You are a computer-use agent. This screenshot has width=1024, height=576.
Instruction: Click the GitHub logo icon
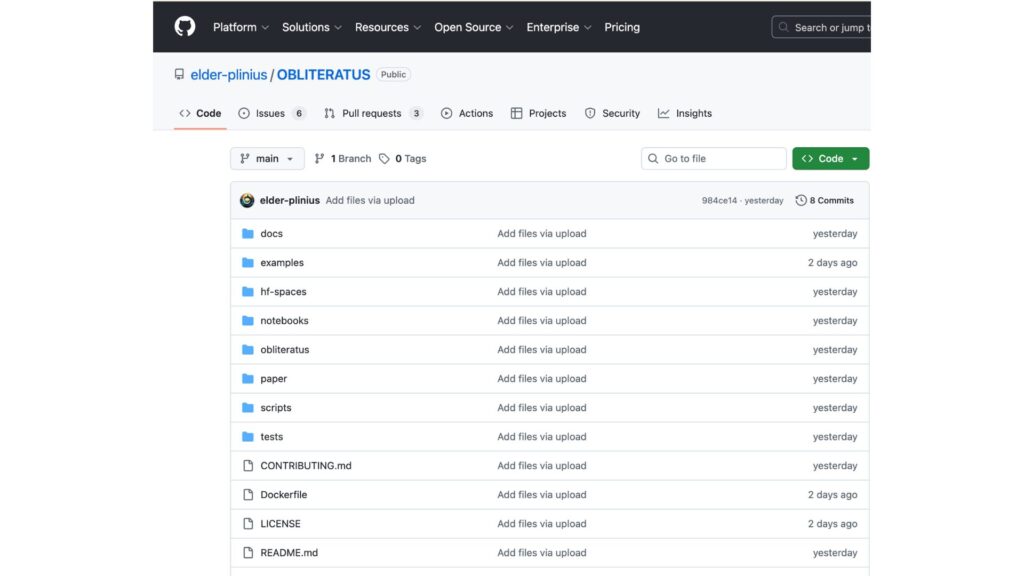(185, 26)
